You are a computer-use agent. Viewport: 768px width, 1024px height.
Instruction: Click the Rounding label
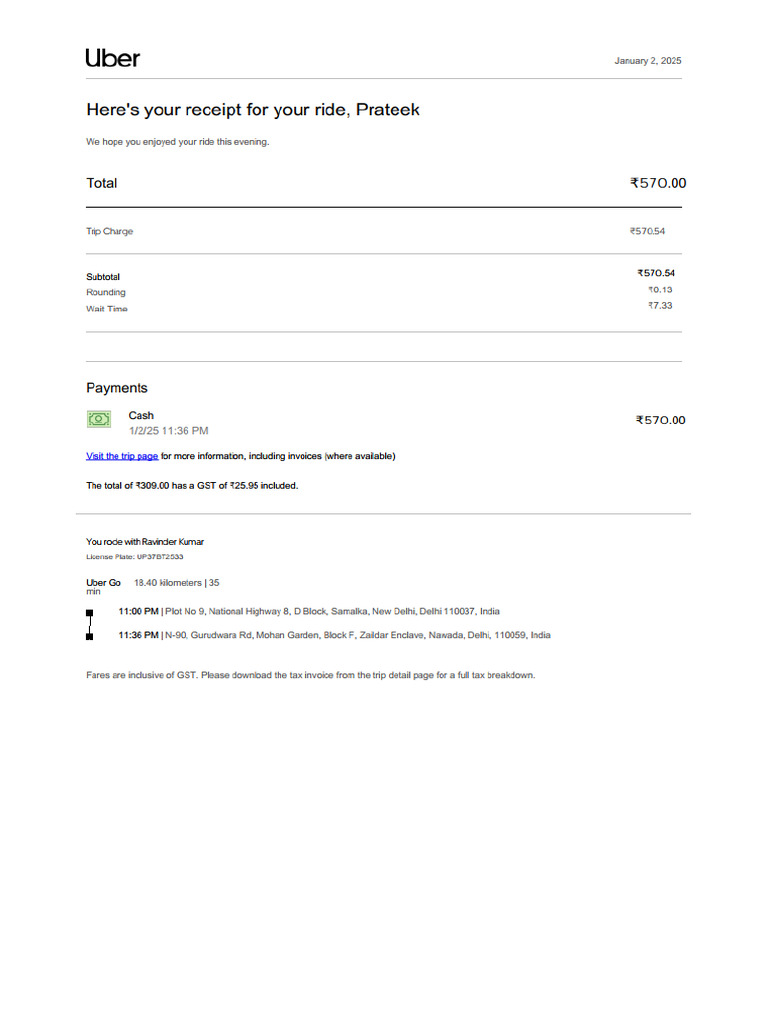point(106,293)
